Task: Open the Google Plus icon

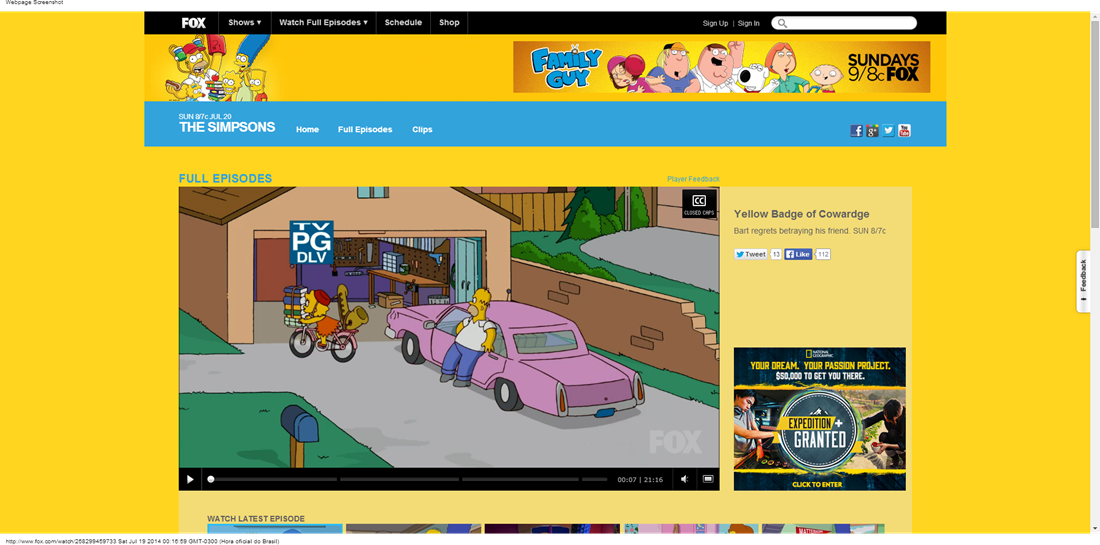Action: tap(873, 130)
